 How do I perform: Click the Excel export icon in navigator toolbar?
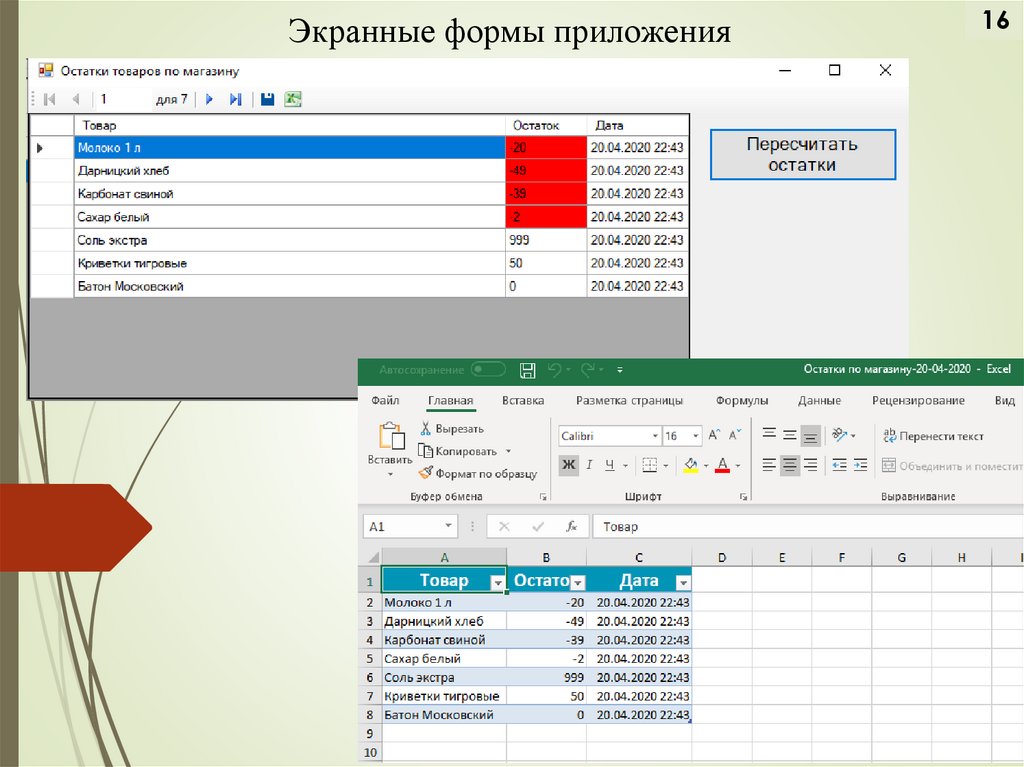293,99
